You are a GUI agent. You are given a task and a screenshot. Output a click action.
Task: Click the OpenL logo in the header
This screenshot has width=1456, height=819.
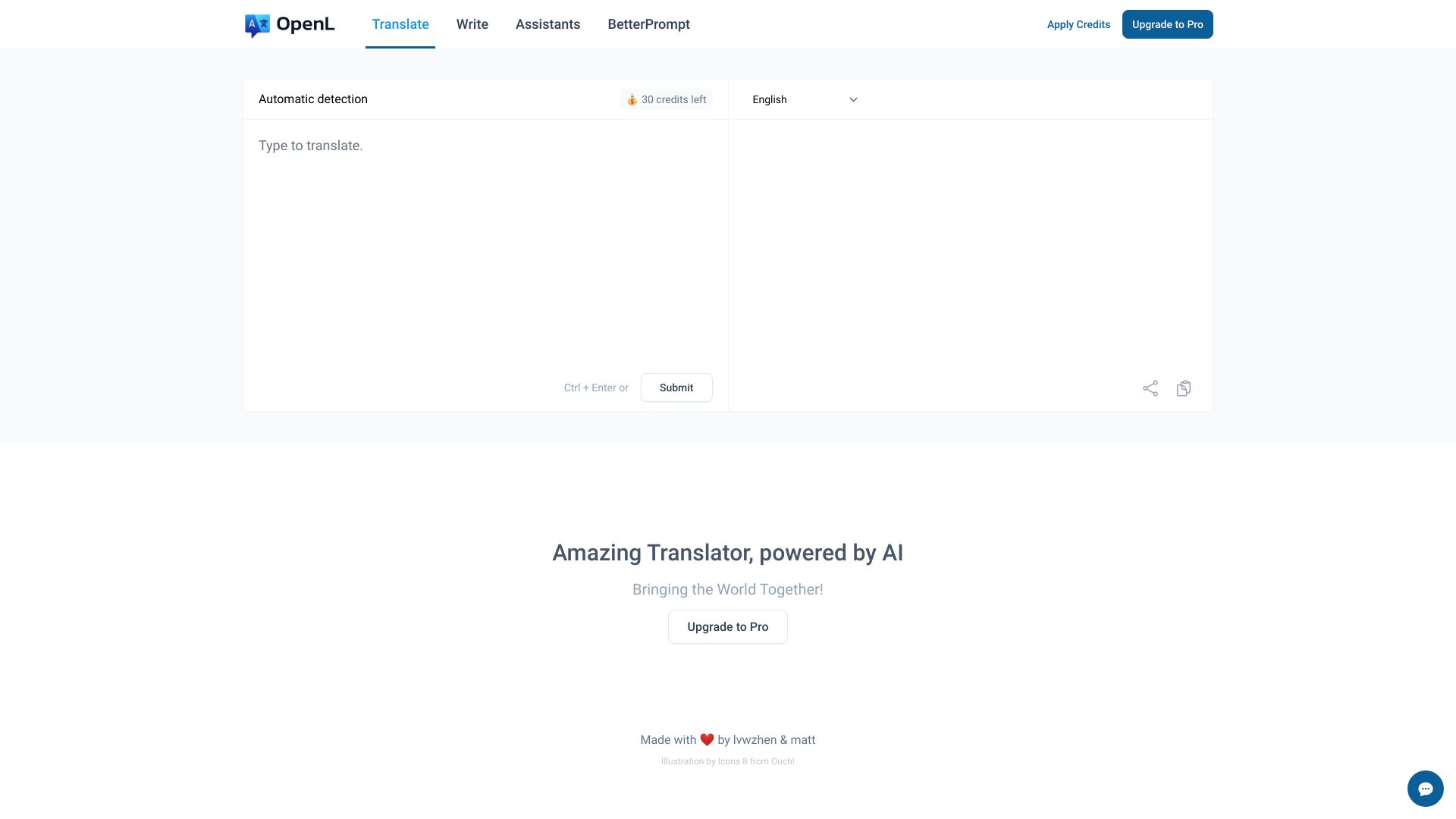(289, 24)
